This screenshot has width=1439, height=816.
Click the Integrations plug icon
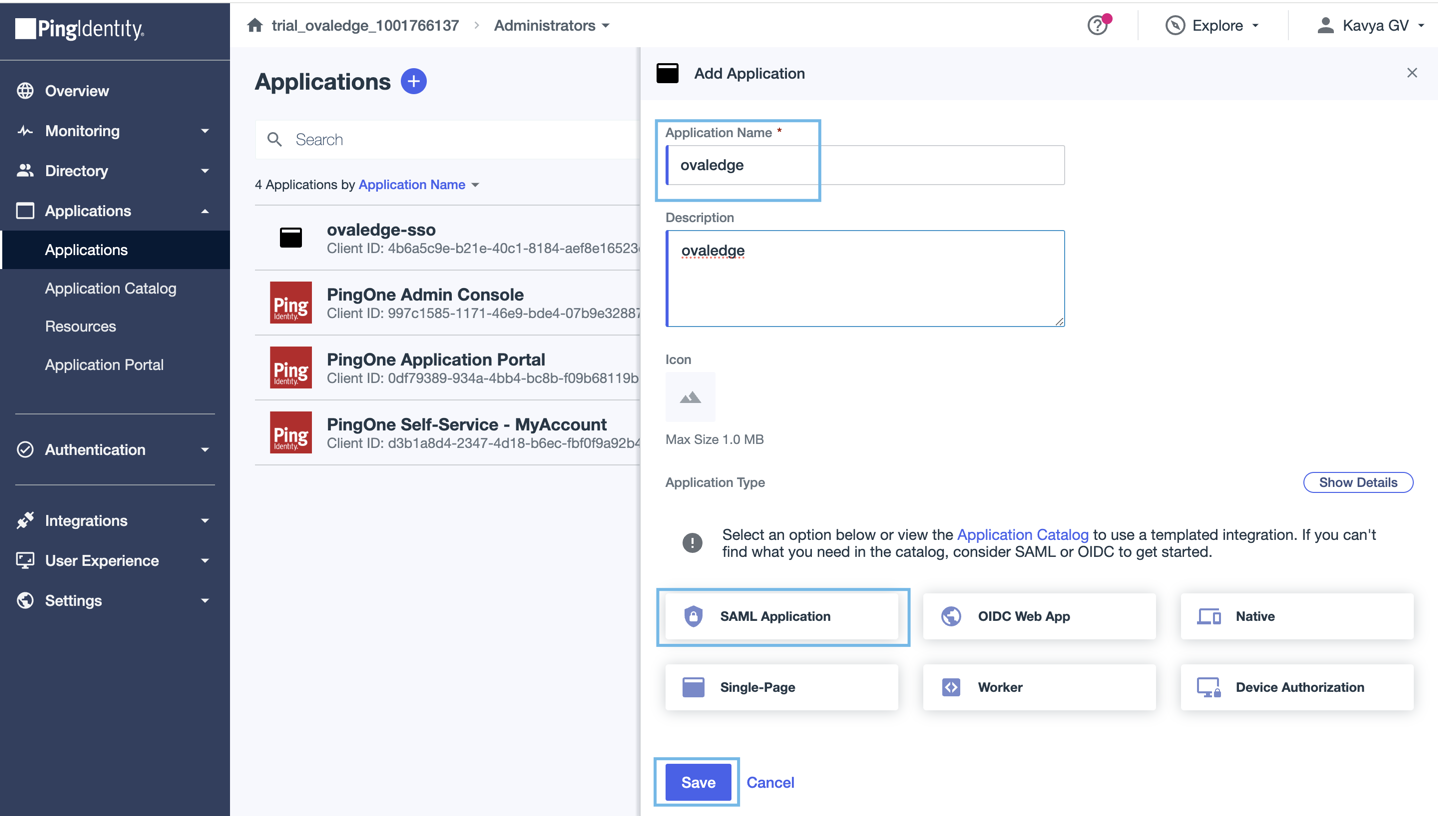(x=25, y=521)
